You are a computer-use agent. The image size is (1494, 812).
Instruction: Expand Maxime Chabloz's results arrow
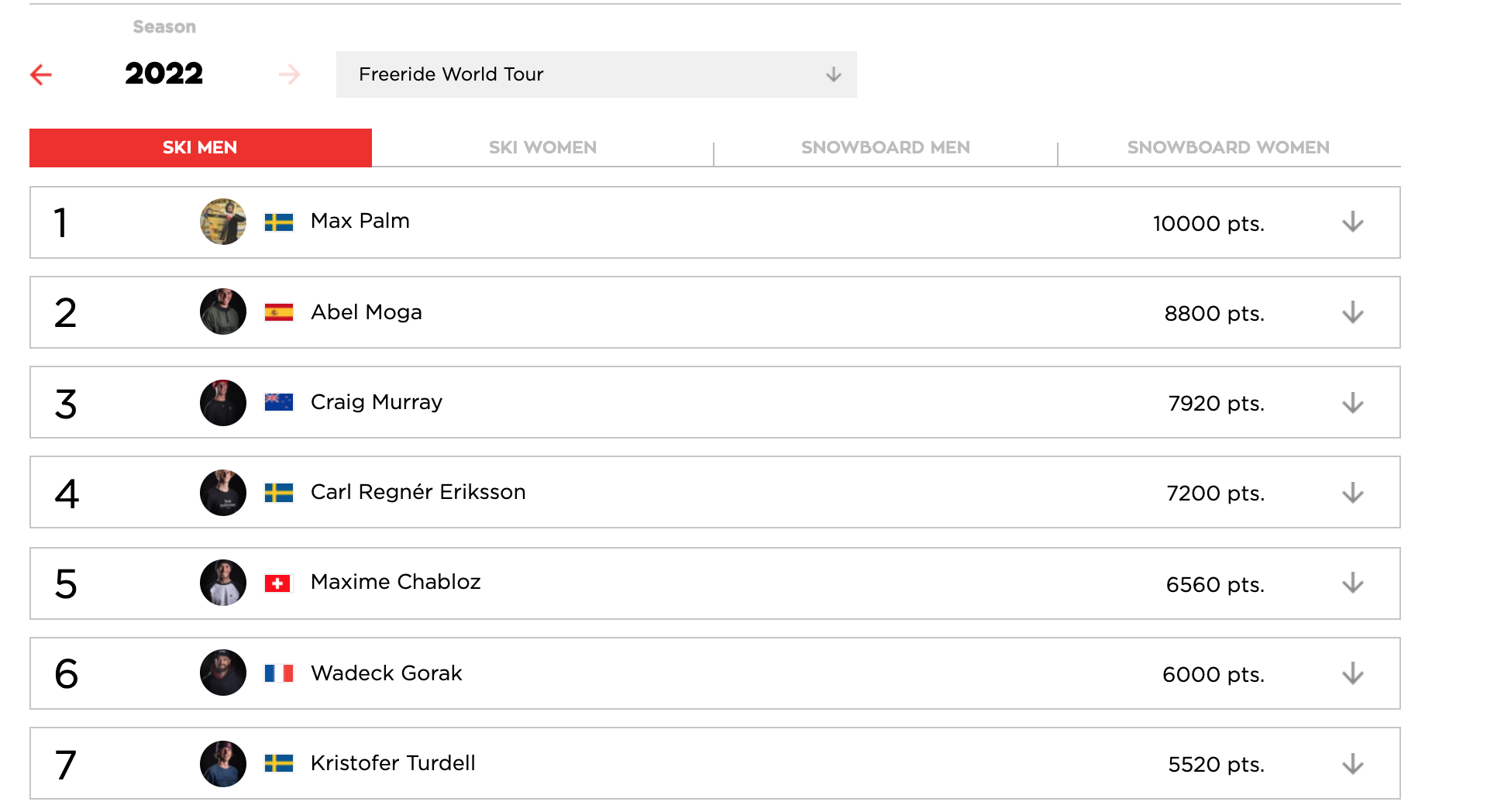1352,583
